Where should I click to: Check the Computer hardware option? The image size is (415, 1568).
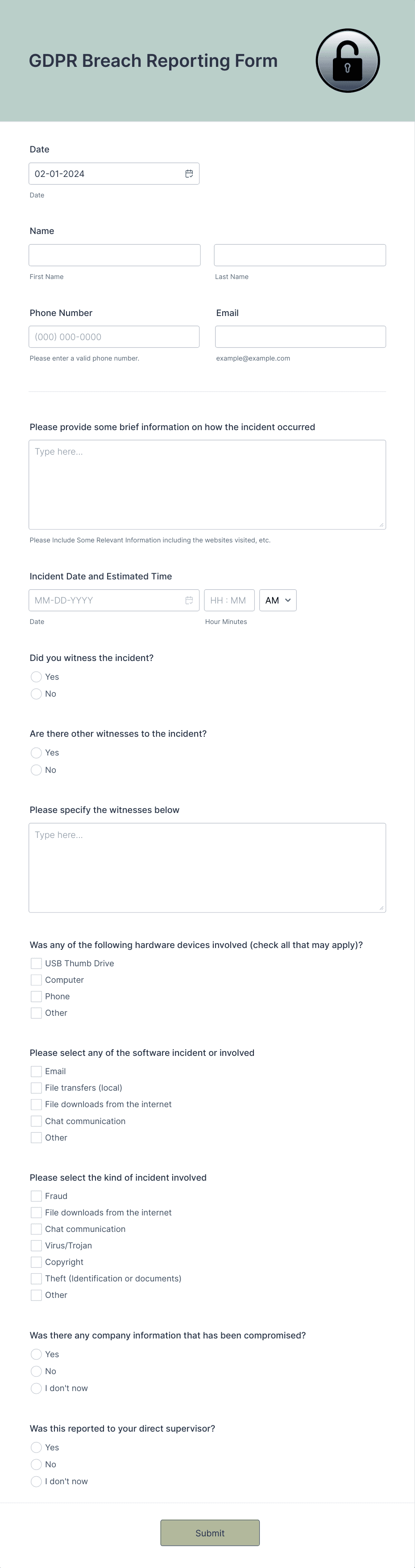click(36, 980)
